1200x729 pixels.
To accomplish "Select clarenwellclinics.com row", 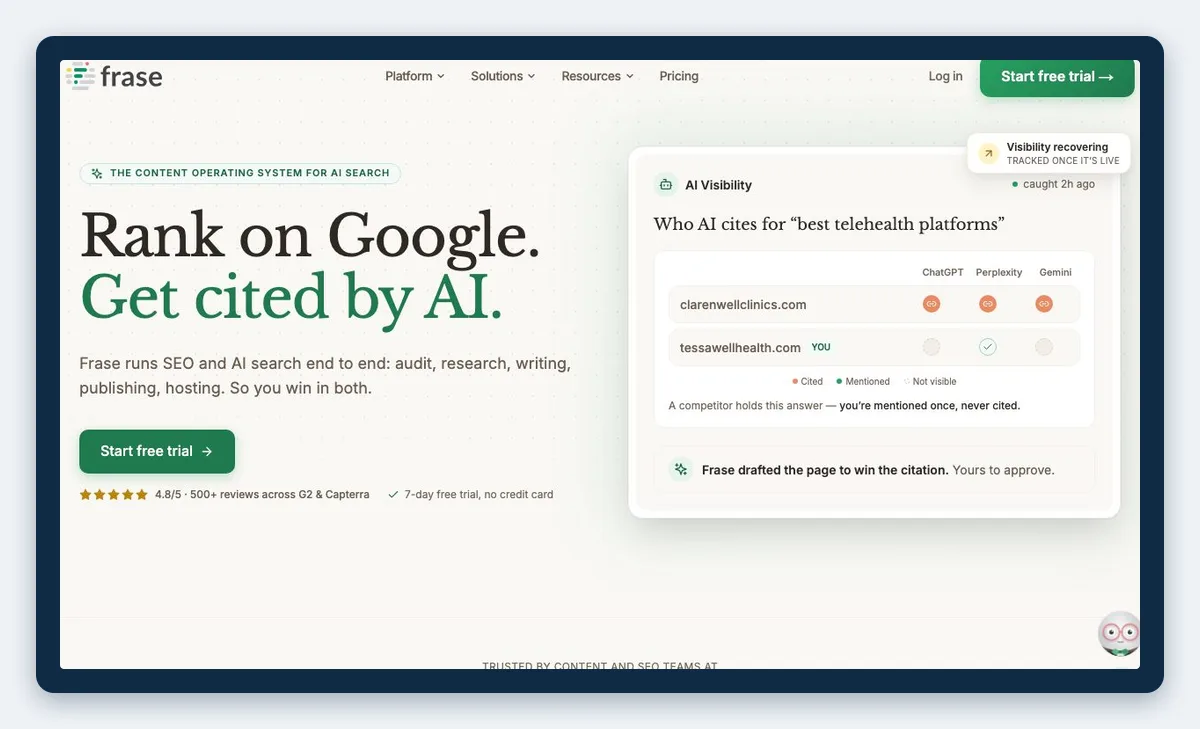I will point(874,304).
